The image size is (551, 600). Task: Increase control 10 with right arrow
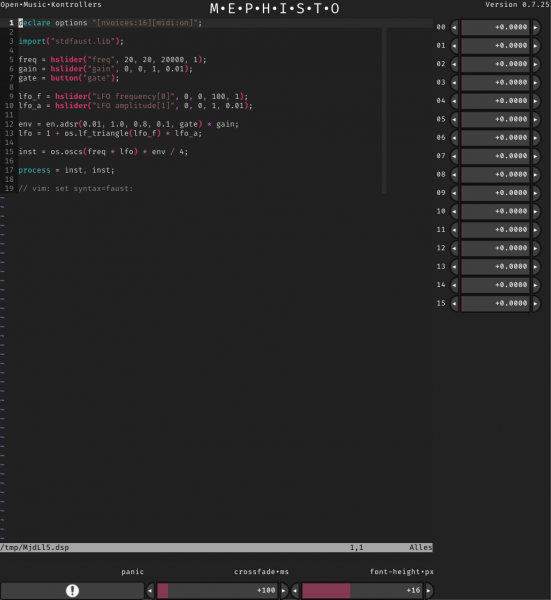[536, 211]
